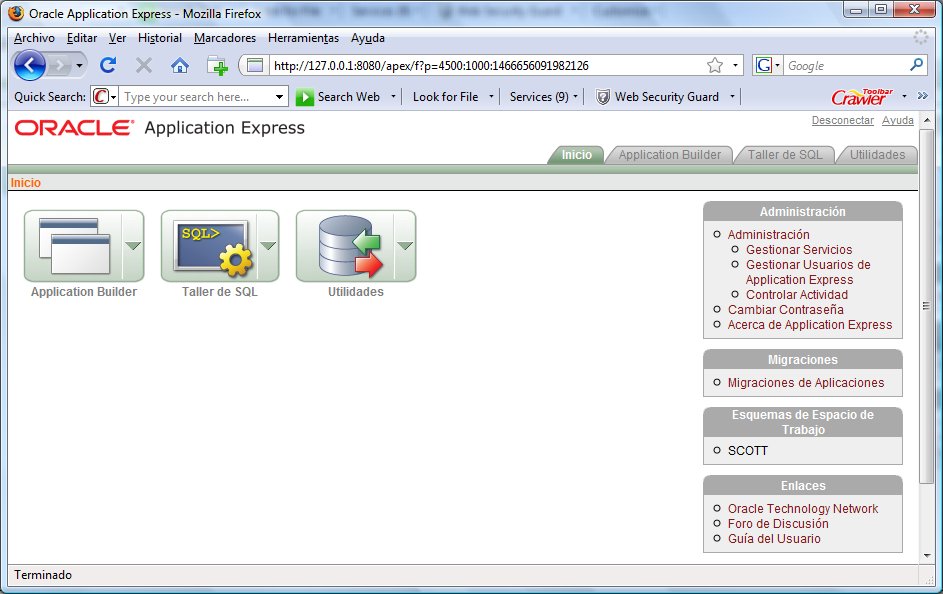Open the Ver menu
Viewport: 943px width, 594px height.
pos(117,38)
